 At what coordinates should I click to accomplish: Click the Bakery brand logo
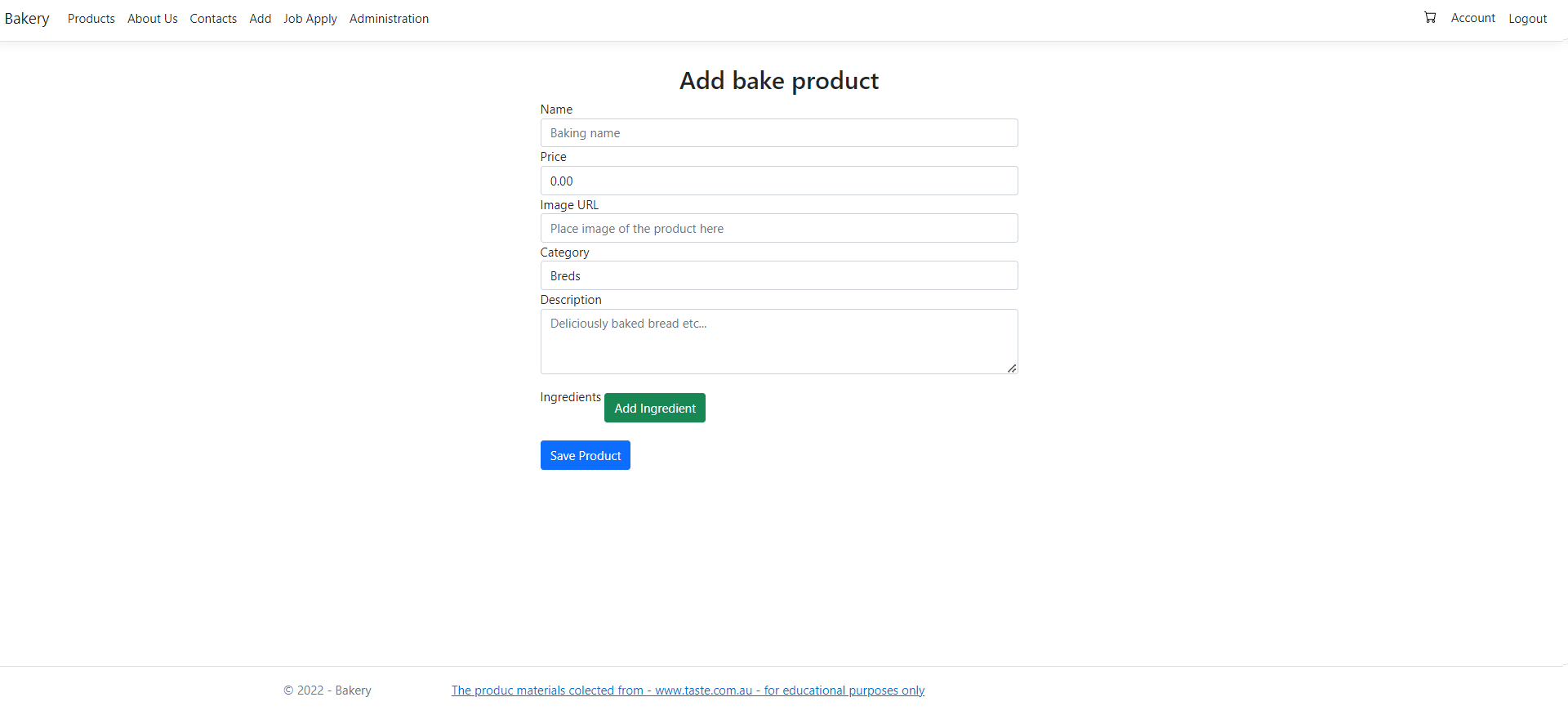(x=26, y=18)
